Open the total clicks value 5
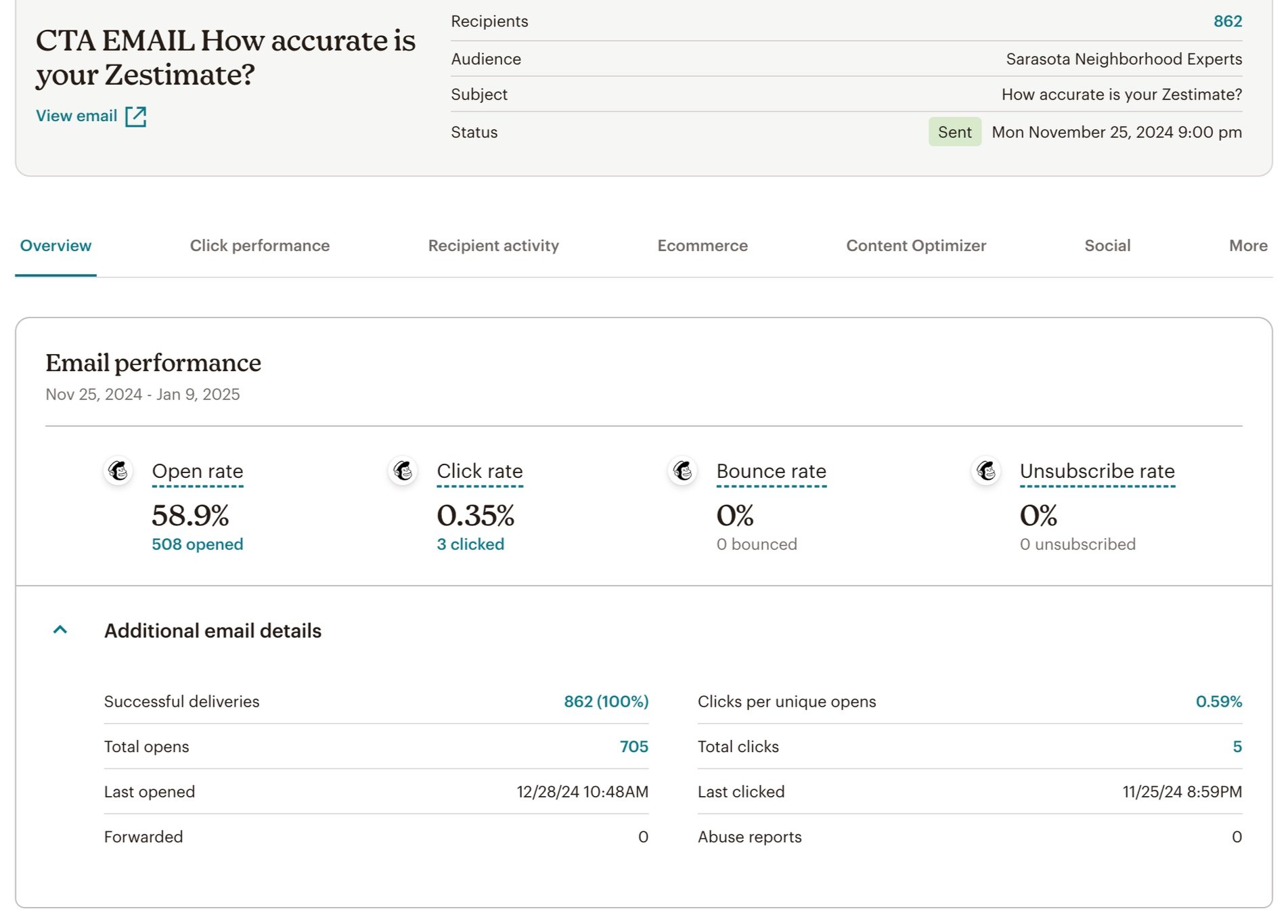 click(1237, 747)
